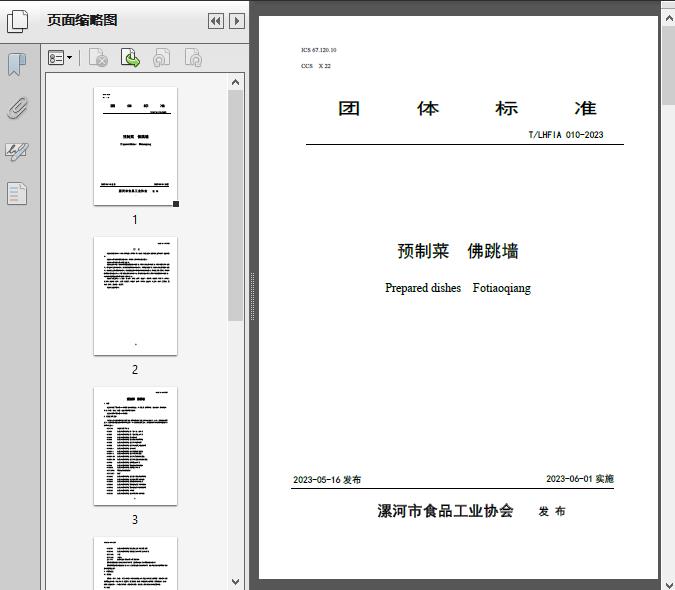Image resolution: width=675 pixels, height=590 pixels.
Task: Open the signatures panel
Action: 17,151
